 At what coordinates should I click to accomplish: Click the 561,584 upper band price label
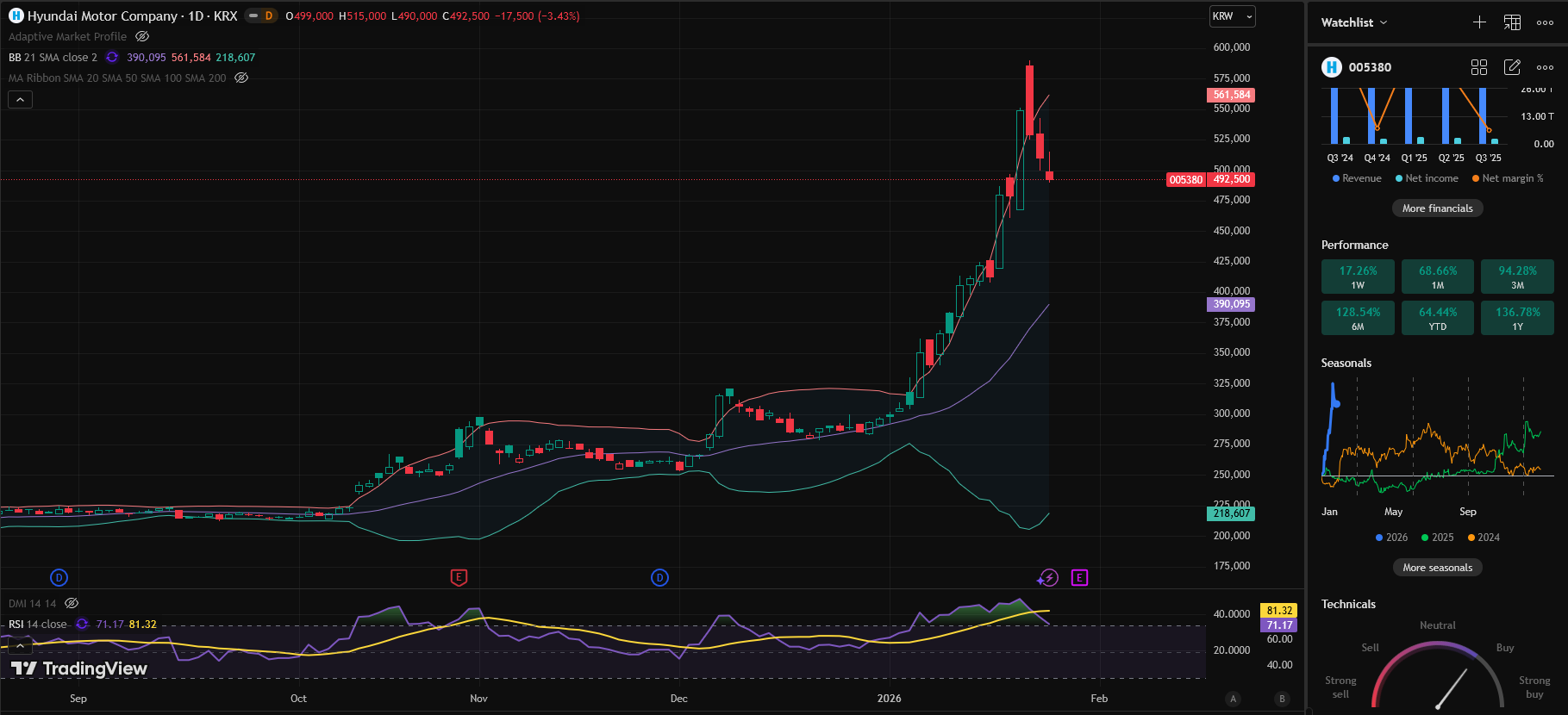click(1231, 95)
